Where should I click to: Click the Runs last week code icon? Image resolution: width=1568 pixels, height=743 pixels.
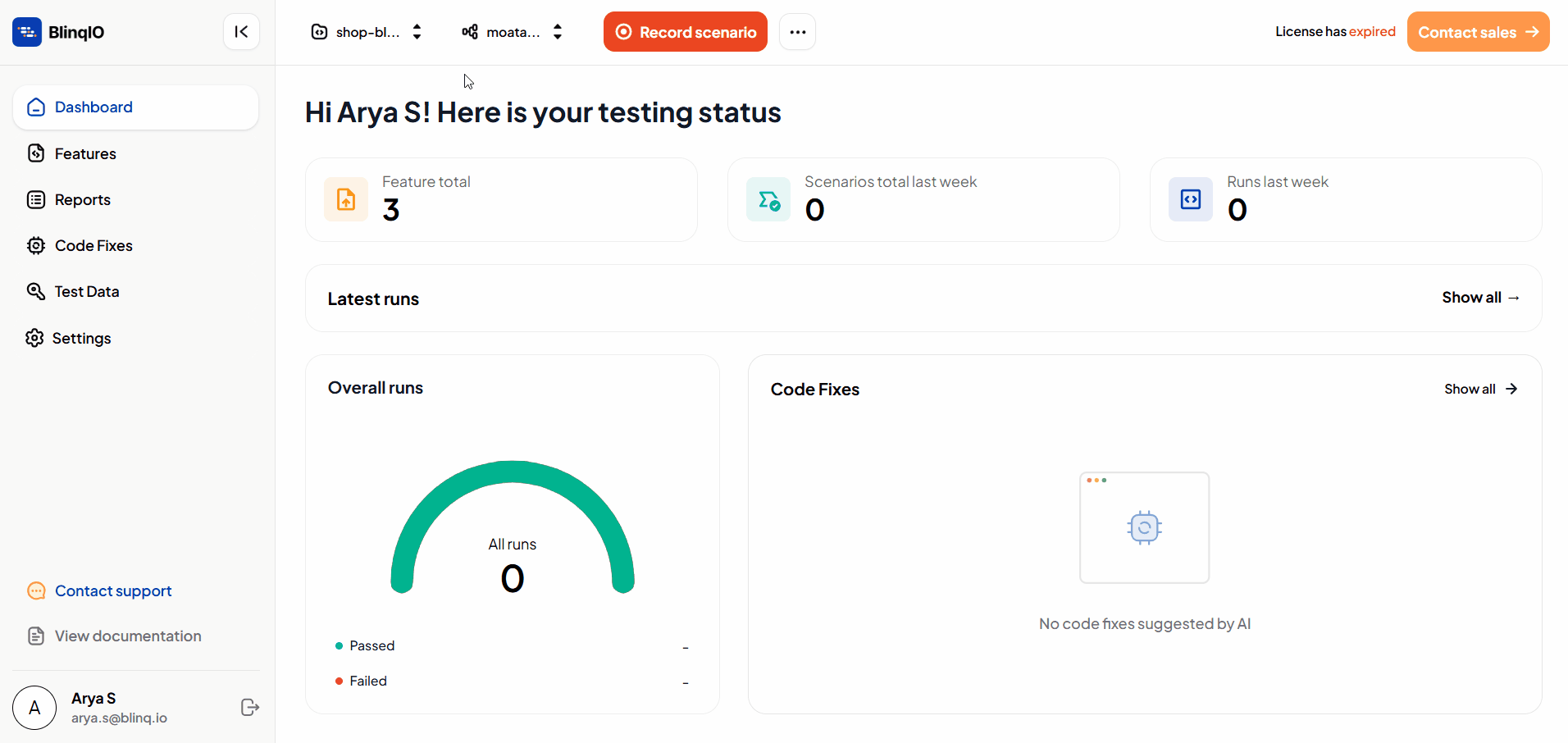click(x=1191, y=199)
